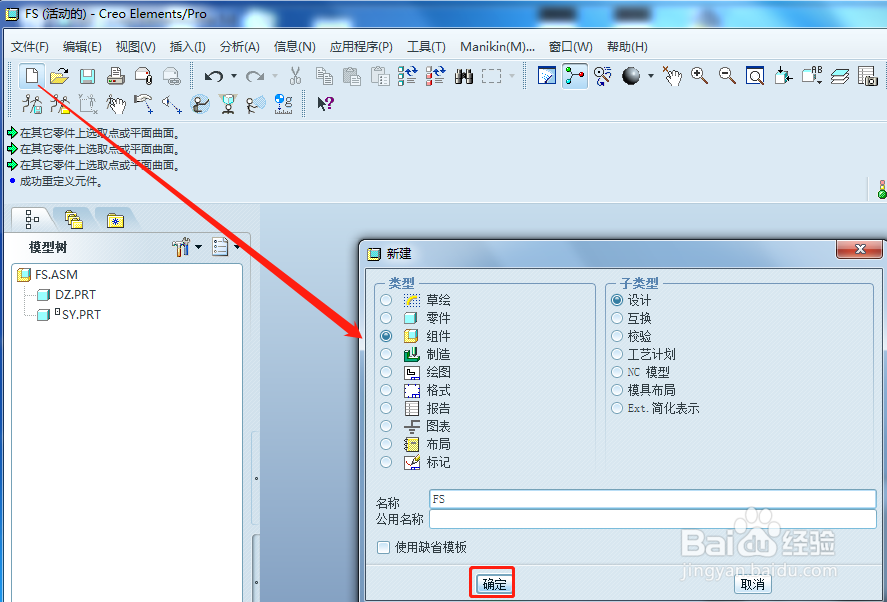This screenshot has width=887, height=602.
Task: Click the Layers stack icon
Action: coord(840,76)
